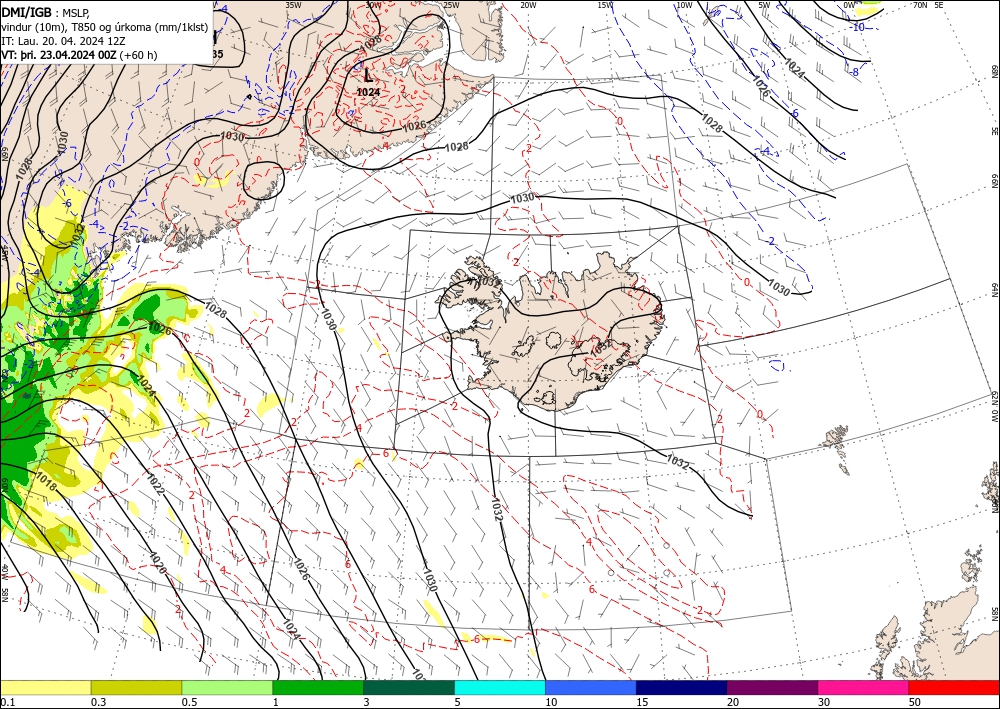Choose the purple 20 mm legend swatch

(772, 687)
